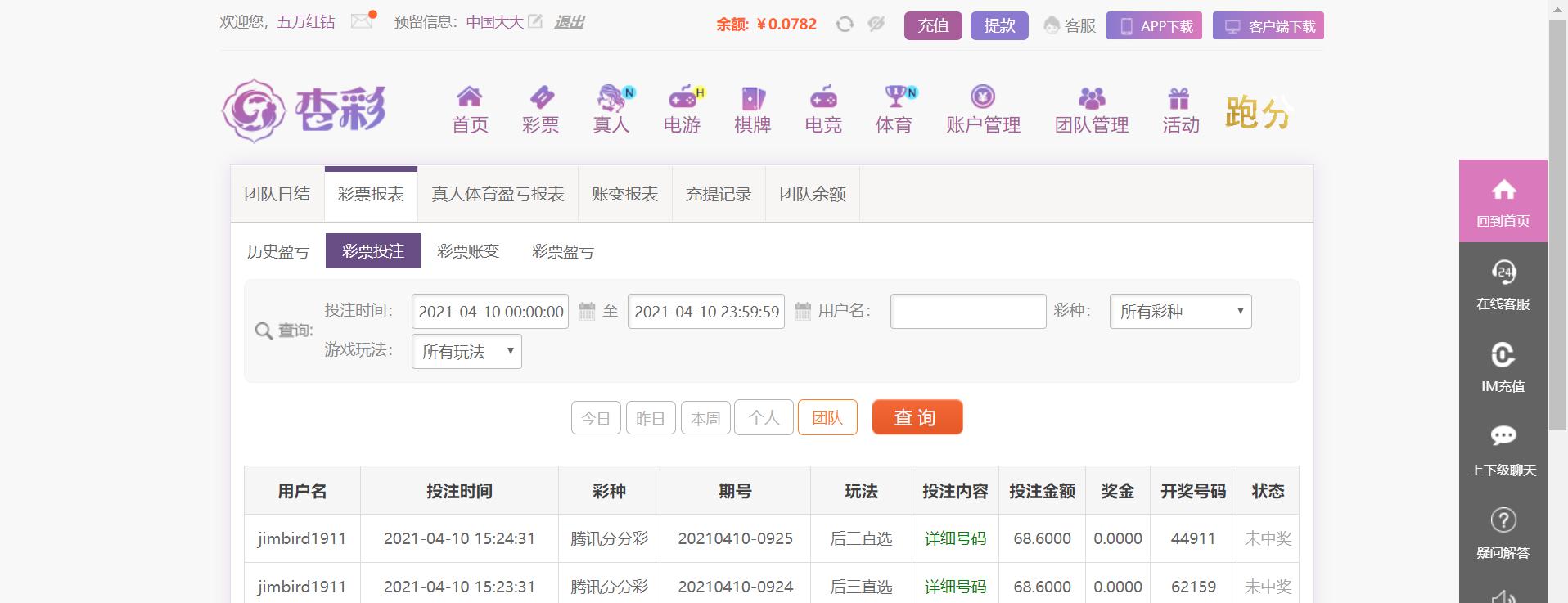This screenshot has width=1568, height=603.
Task: Click the orange 查询 search button
Action: (x=917, y=417)
